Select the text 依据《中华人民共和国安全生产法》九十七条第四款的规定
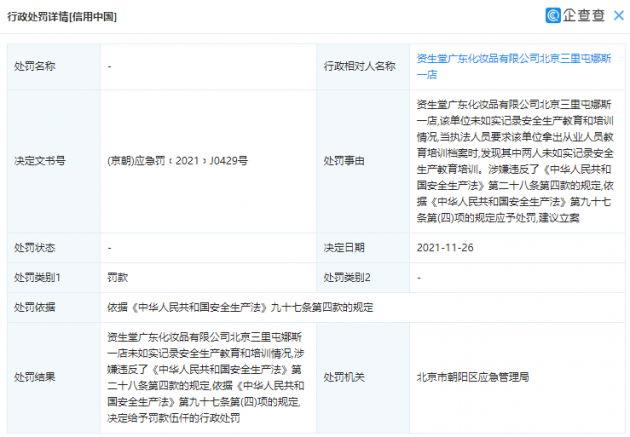Image resolution: width=630 pixels, height=437 pixels. point(240,307)
